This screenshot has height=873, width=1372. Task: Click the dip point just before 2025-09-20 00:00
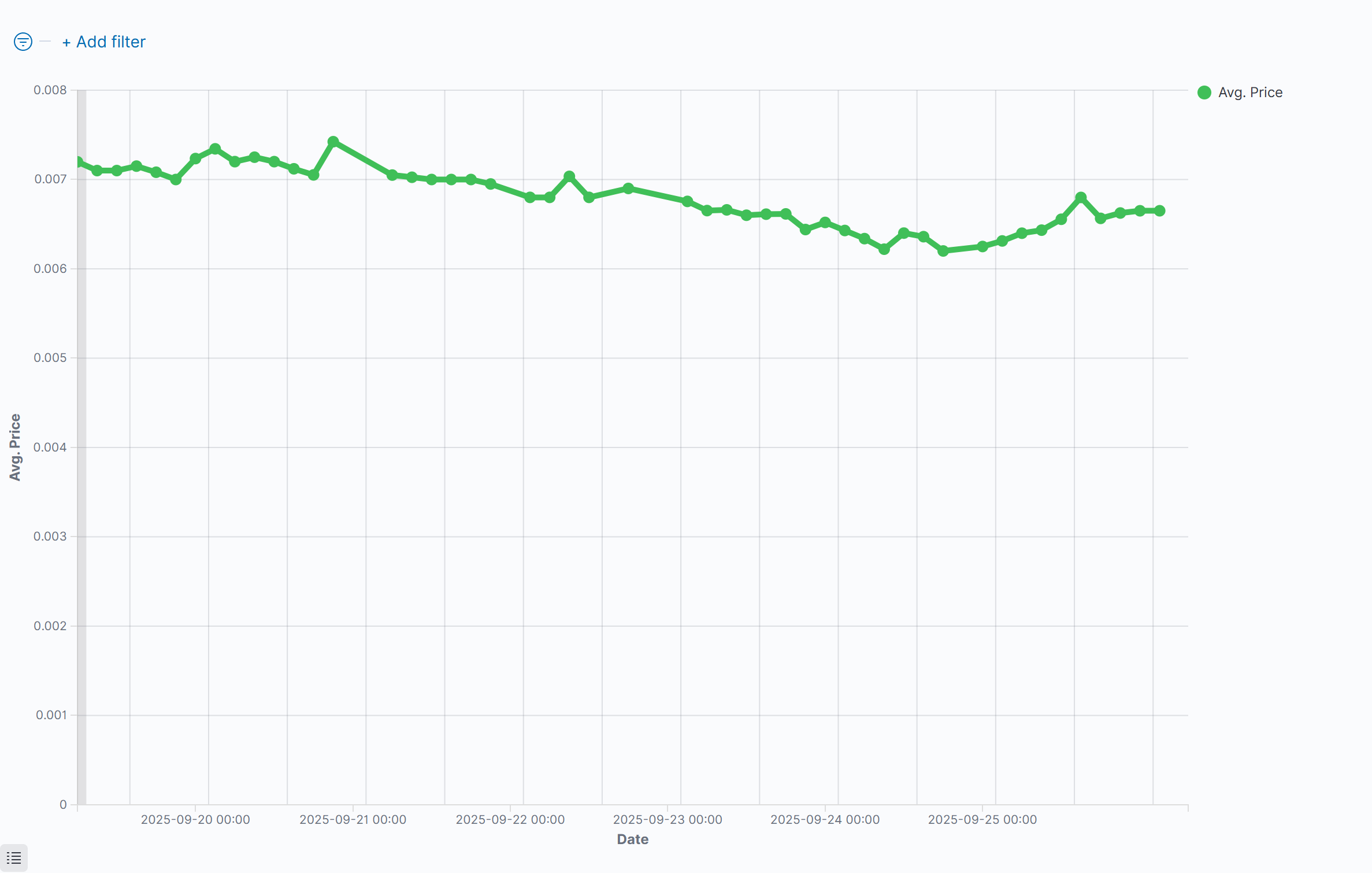176,180
